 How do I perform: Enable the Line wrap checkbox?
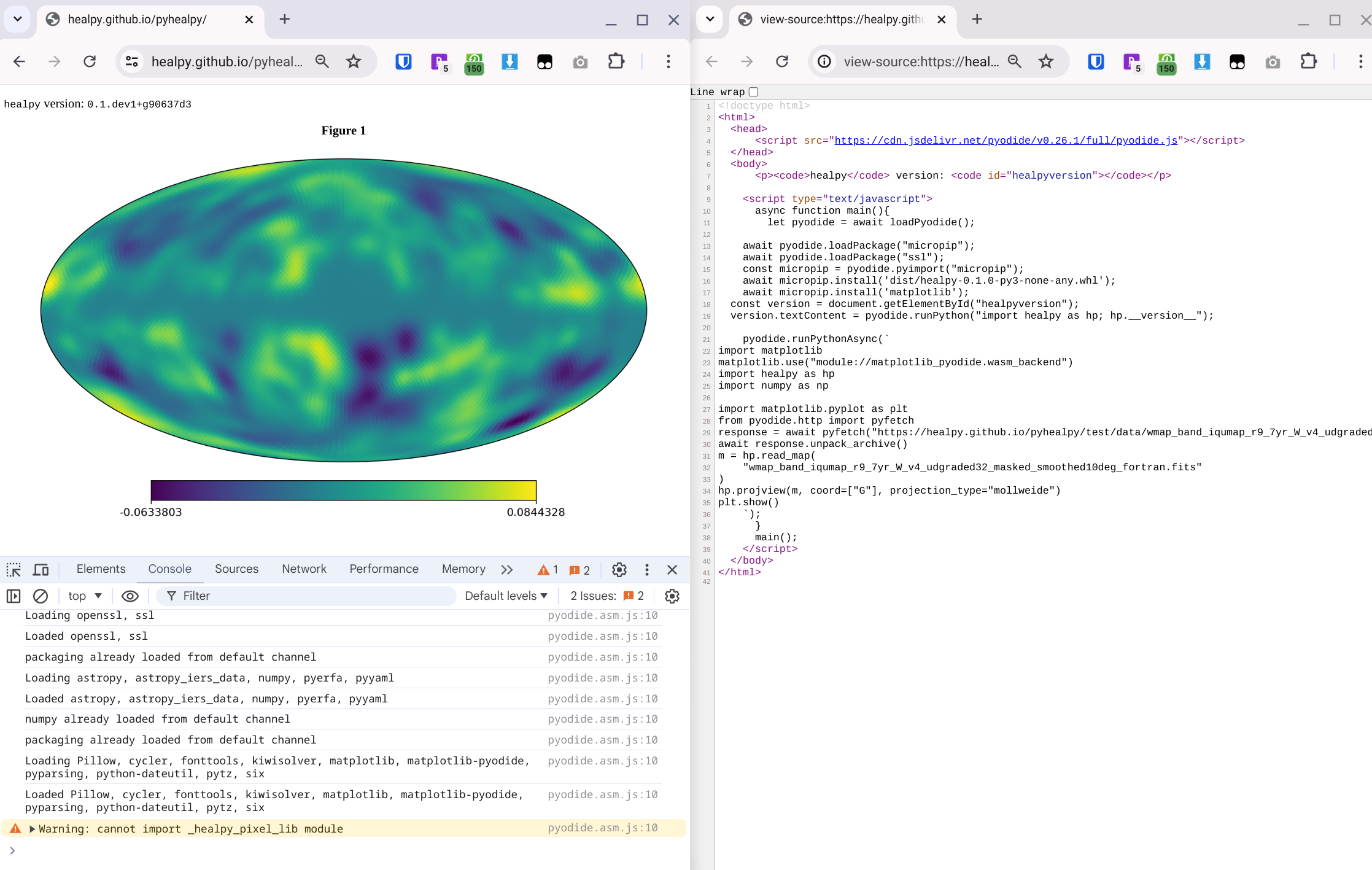point(754,92)
